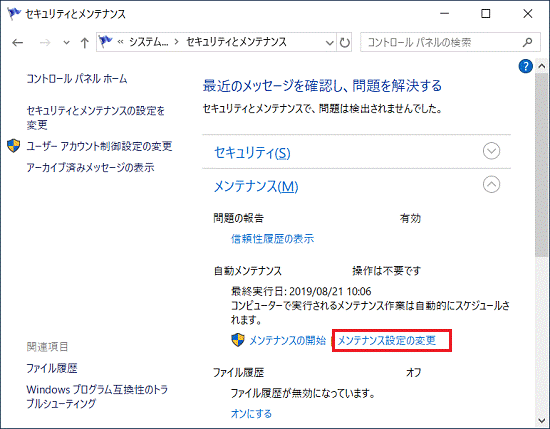Click the システム... breadcrumb in address bar

point(149,42)
